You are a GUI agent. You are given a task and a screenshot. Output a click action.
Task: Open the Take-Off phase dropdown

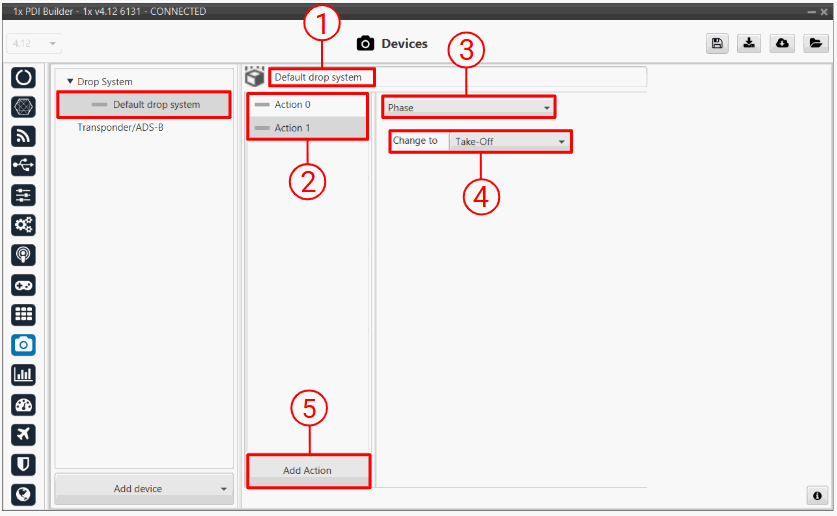pos(509,141)
